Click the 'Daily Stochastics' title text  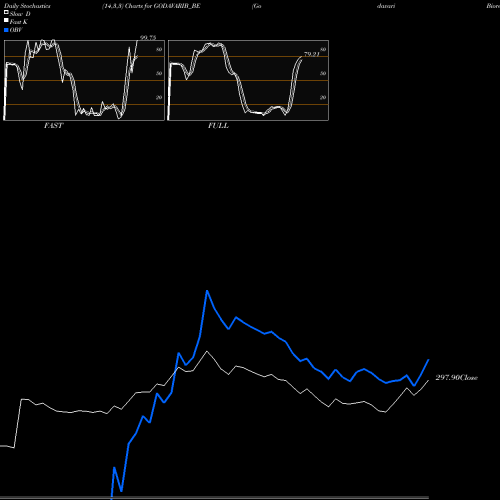tap(27, 6)
